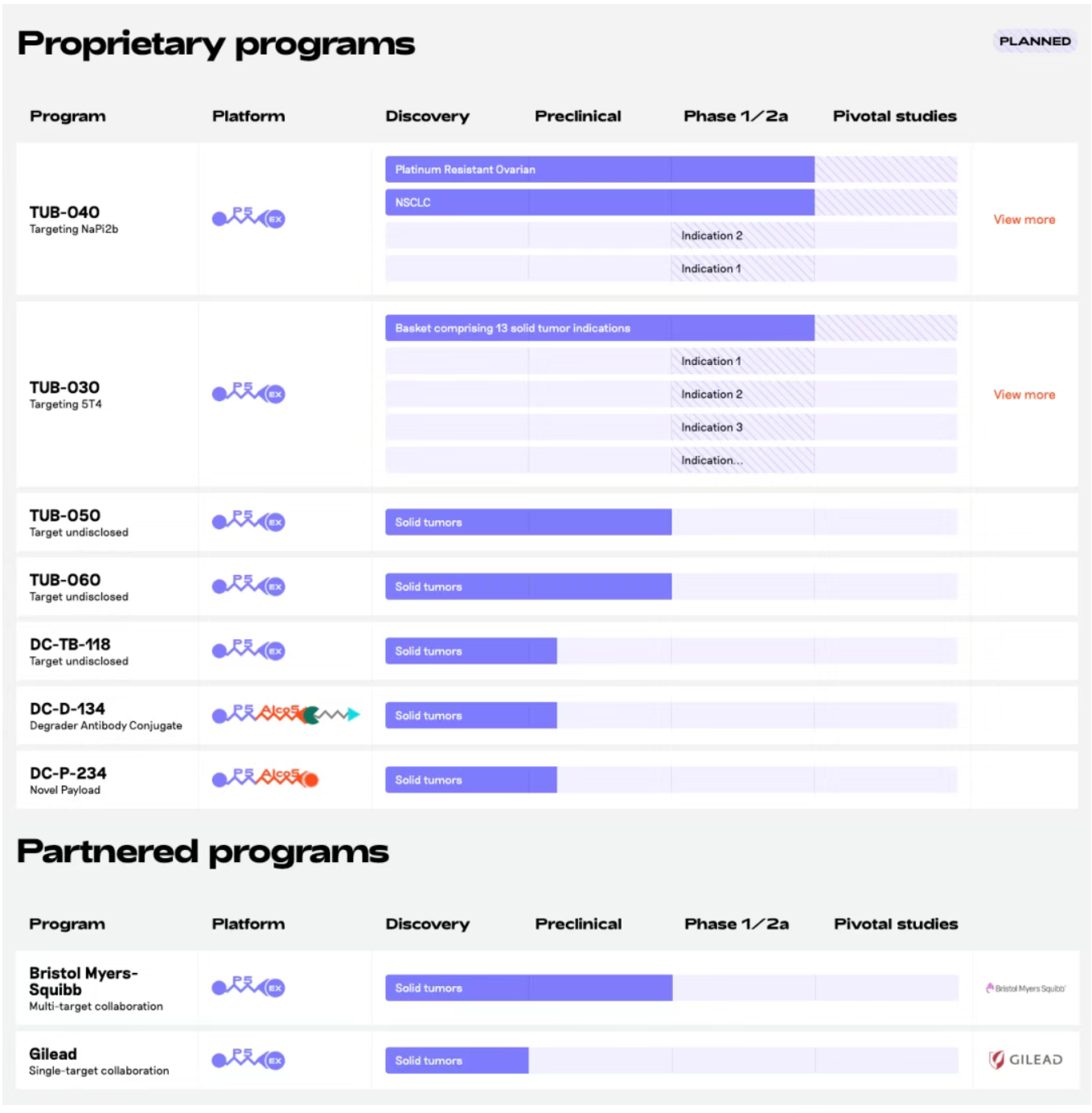
Task: Click the TUB-050 platform icon
Action: coord(248,520)
